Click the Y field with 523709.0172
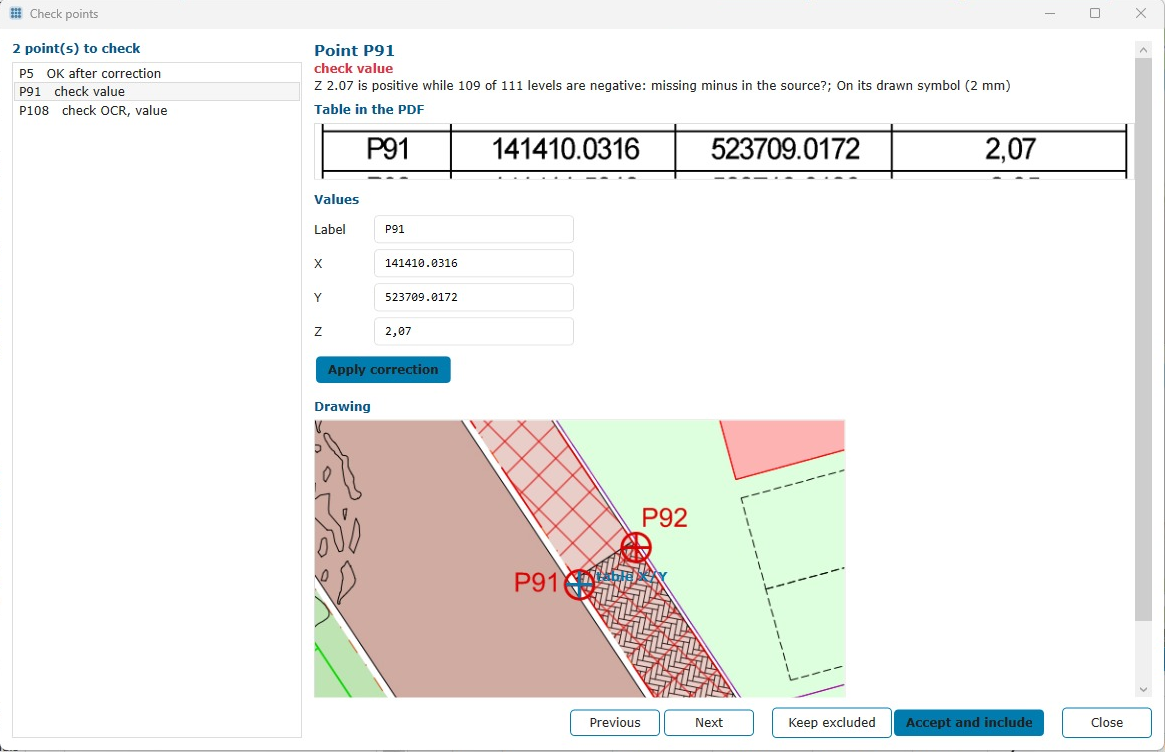The width and height of the screenshot is (1165, 752). click(474, 297)
